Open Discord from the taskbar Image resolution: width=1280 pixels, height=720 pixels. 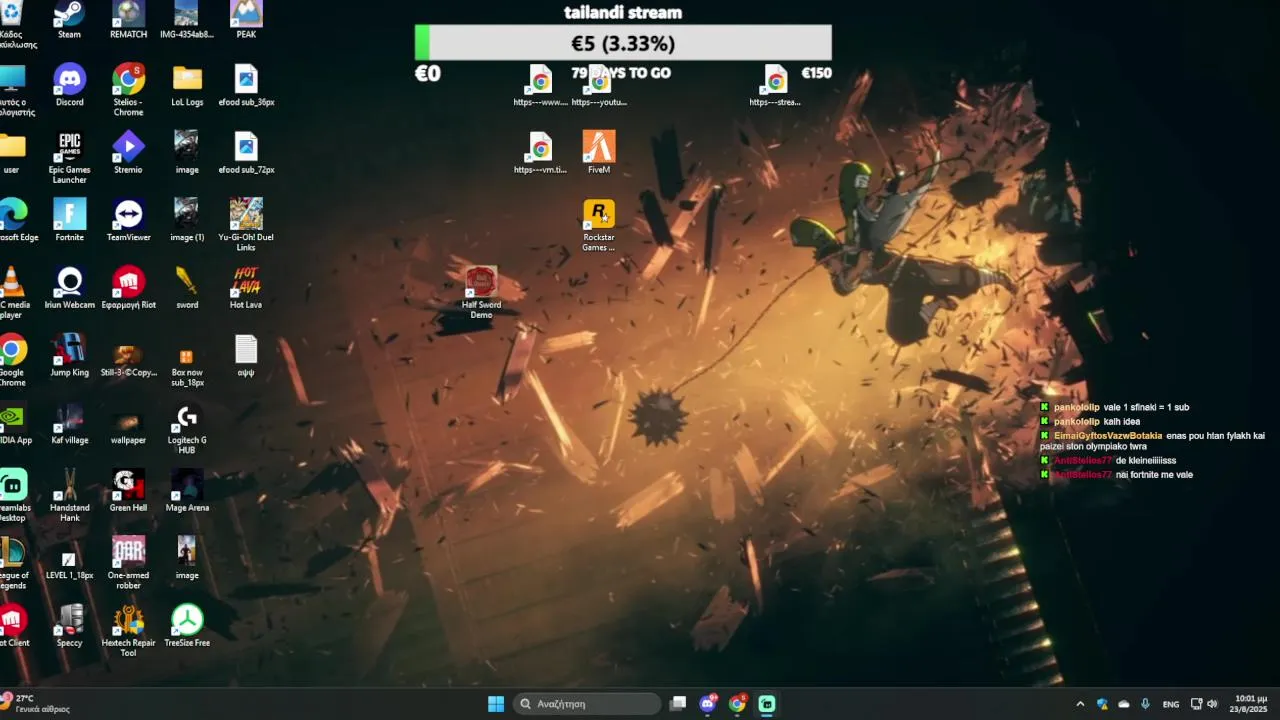click(x=708, y=704)
